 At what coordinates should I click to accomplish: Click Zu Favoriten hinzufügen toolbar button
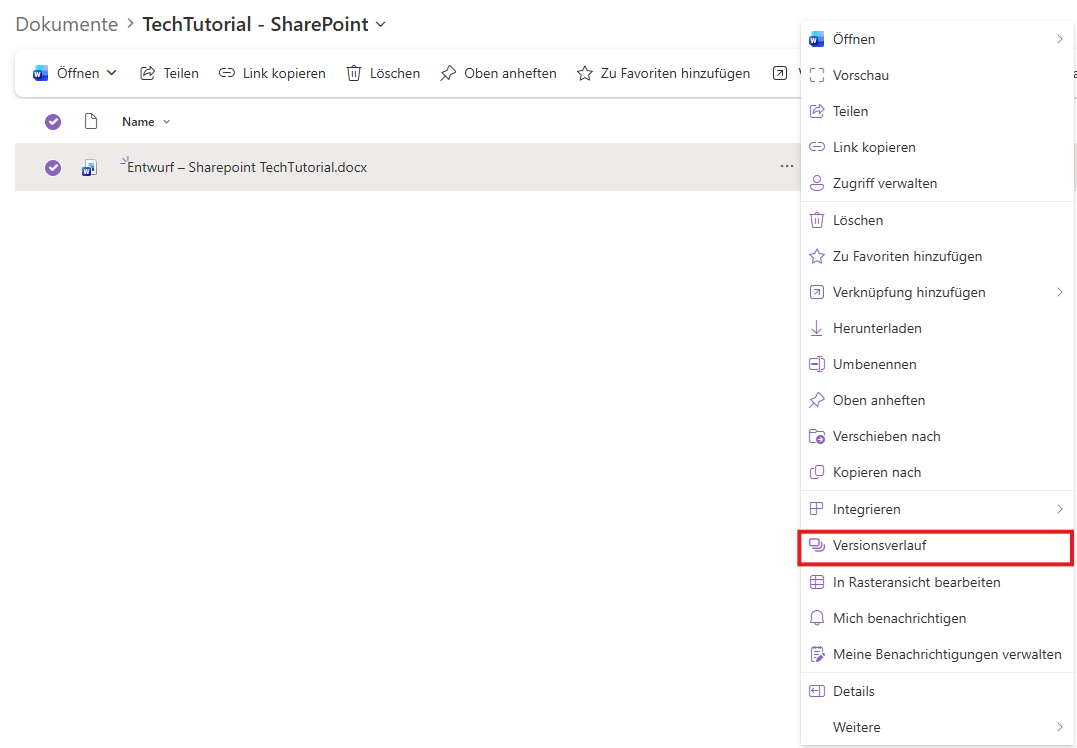pyautogui.click(x=664, y=73)
